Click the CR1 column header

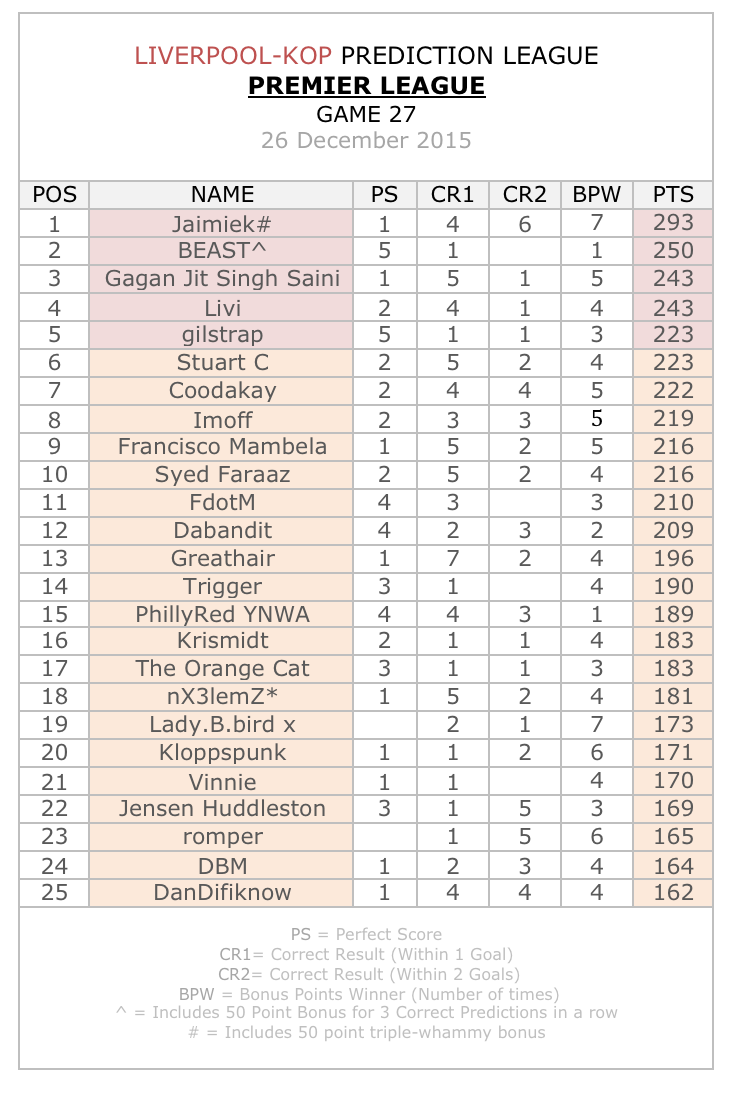(452, 194)
